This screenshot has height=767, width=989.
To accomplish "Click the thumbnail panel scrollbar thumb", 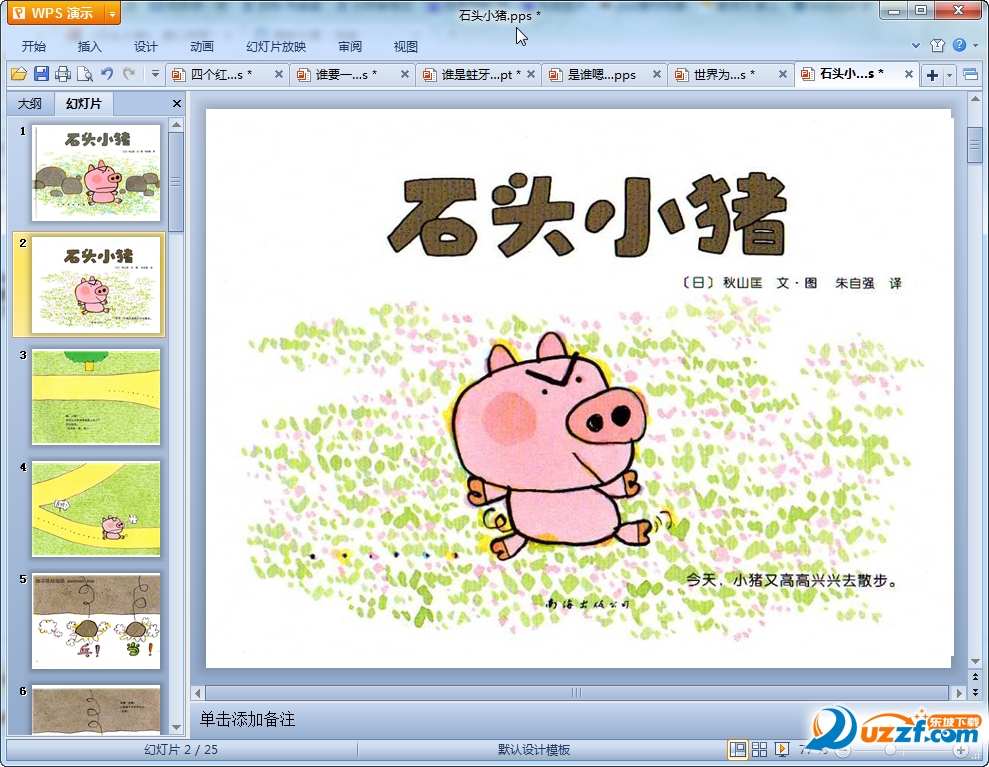I will coord(176,181).
